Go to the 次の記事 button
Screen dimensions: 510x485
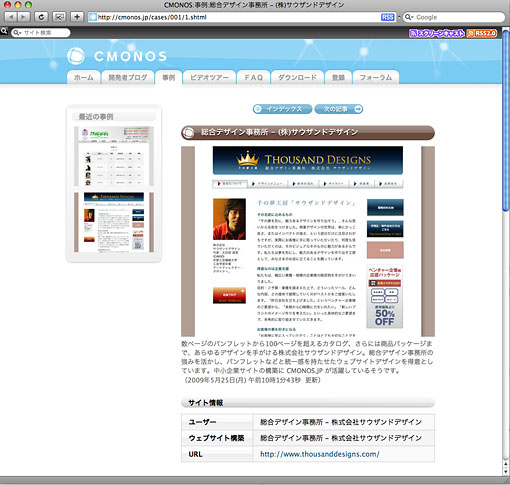coord(339,109)
